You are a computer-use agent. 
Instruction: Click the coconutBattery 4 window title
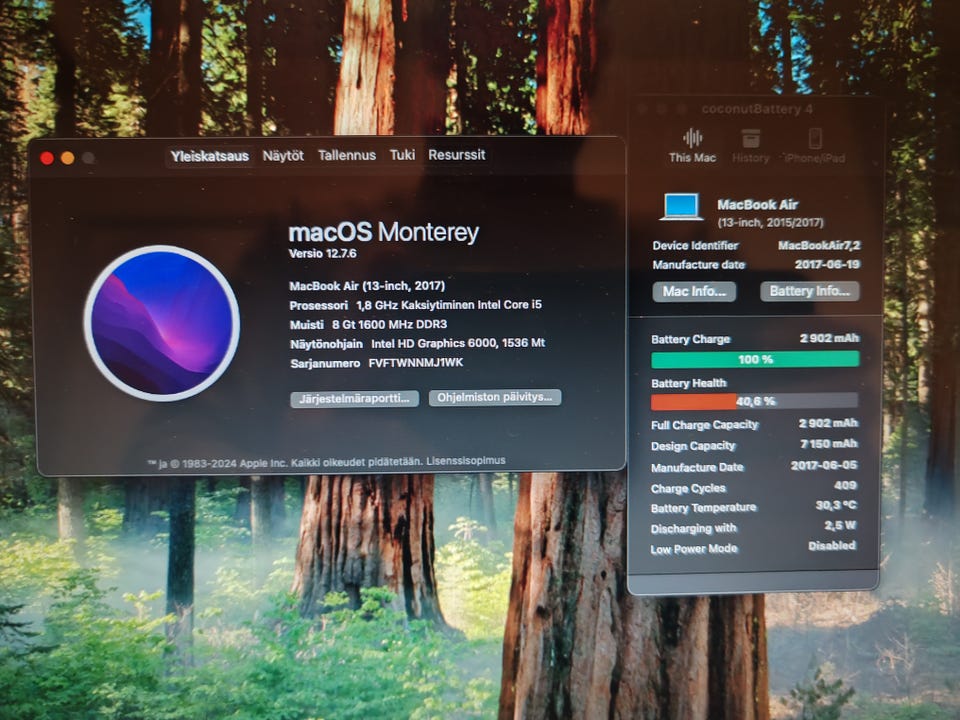[x=757, y=110]
